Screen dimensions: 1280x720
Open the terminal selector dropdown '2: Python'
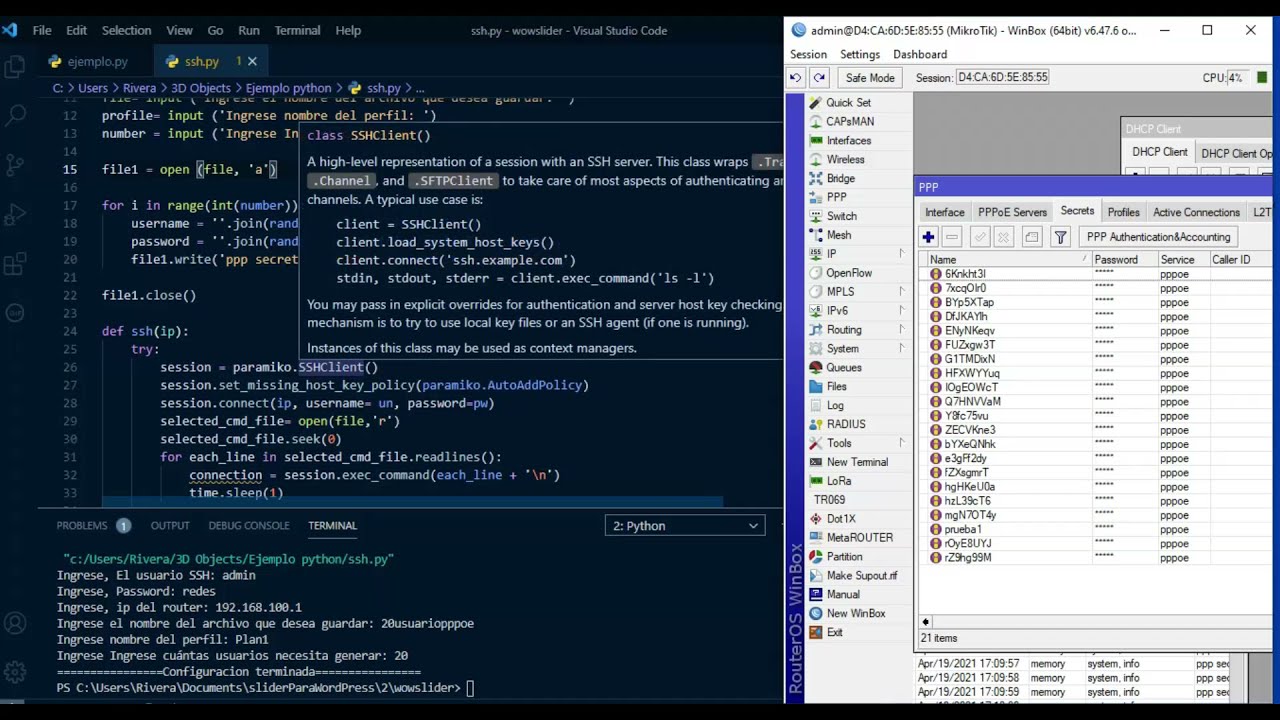click(x=685, y=526)
